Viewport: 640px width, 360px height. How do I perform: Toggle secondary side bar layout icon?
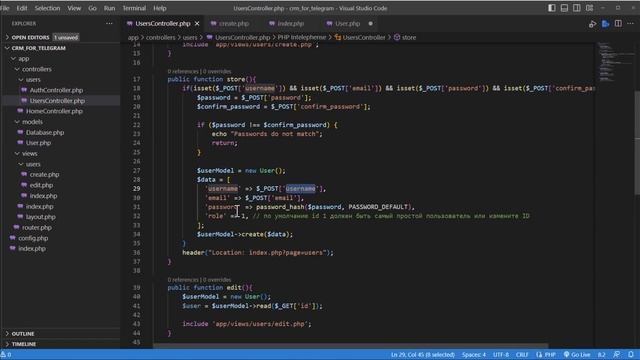click(577, 8)
